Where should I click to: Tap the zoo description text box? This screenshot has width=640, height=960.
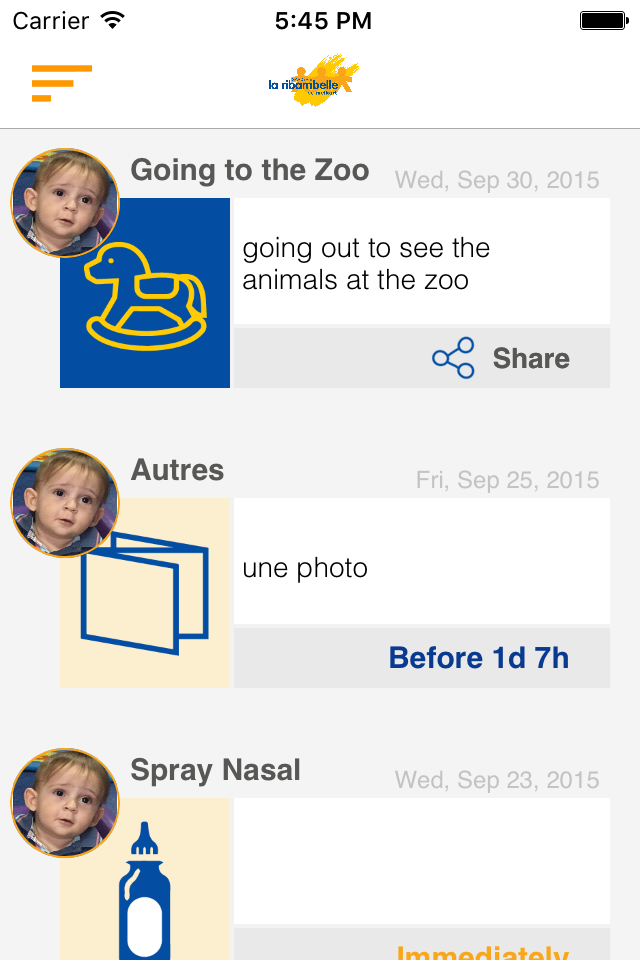421,262
